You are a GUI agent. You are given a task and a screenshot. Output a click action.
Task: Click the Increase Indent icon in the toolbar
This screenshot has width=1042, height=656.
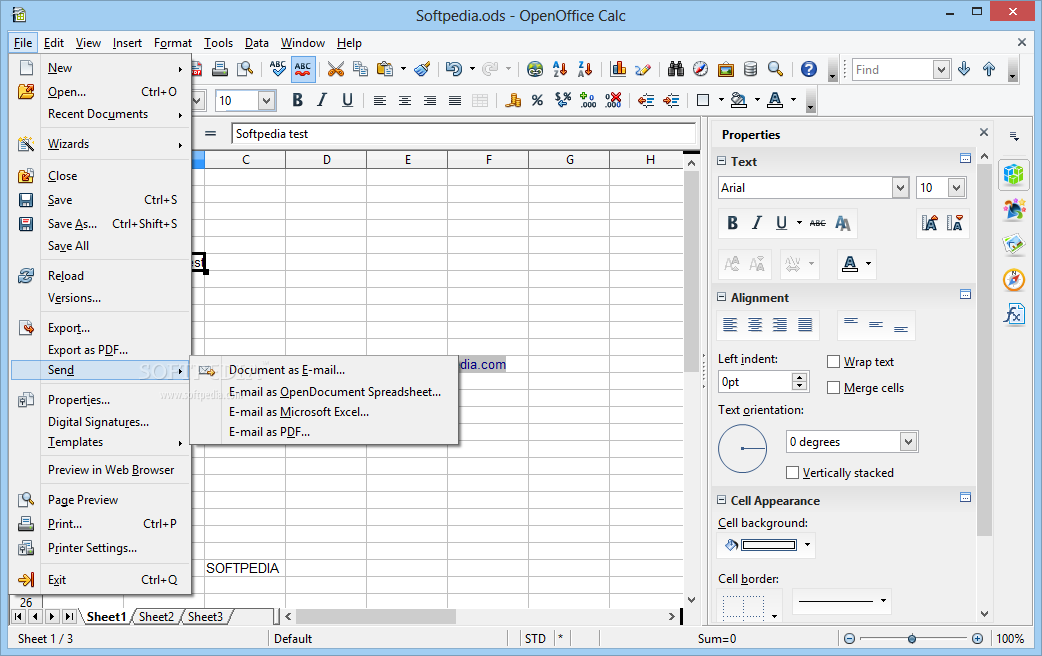[x=671, y=100]
